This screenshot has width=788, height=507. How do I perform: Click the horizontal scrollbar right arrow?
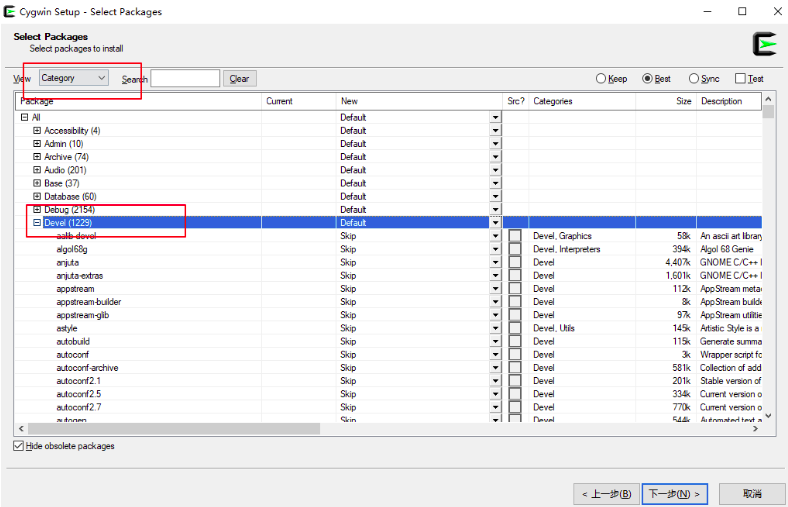pos(755,429)
